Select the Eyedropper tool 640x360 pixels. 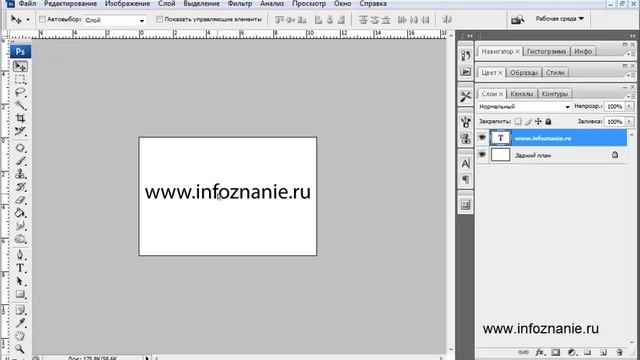(20, 323)
